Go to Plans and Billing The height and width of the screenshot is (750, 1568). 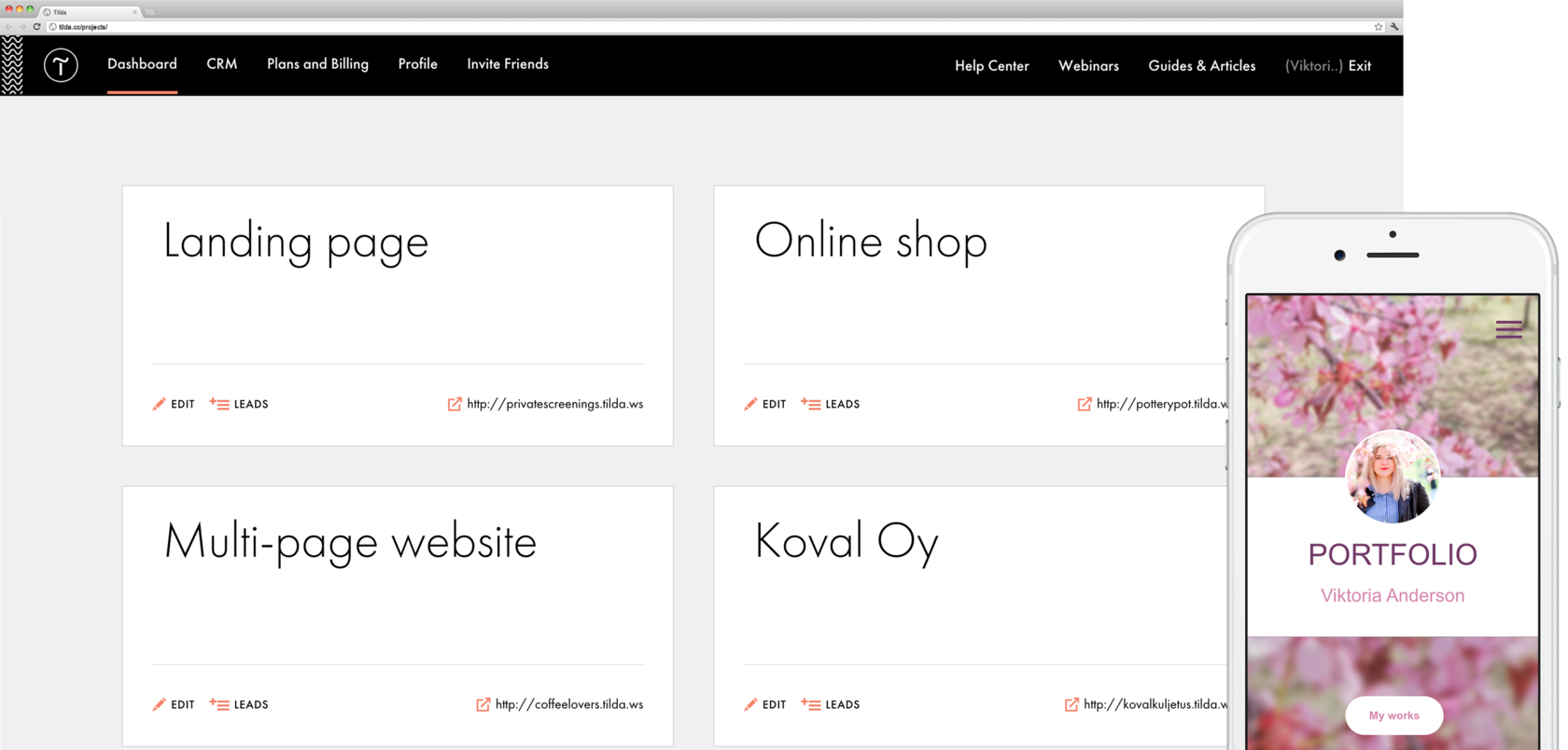[x=317, y=64]
